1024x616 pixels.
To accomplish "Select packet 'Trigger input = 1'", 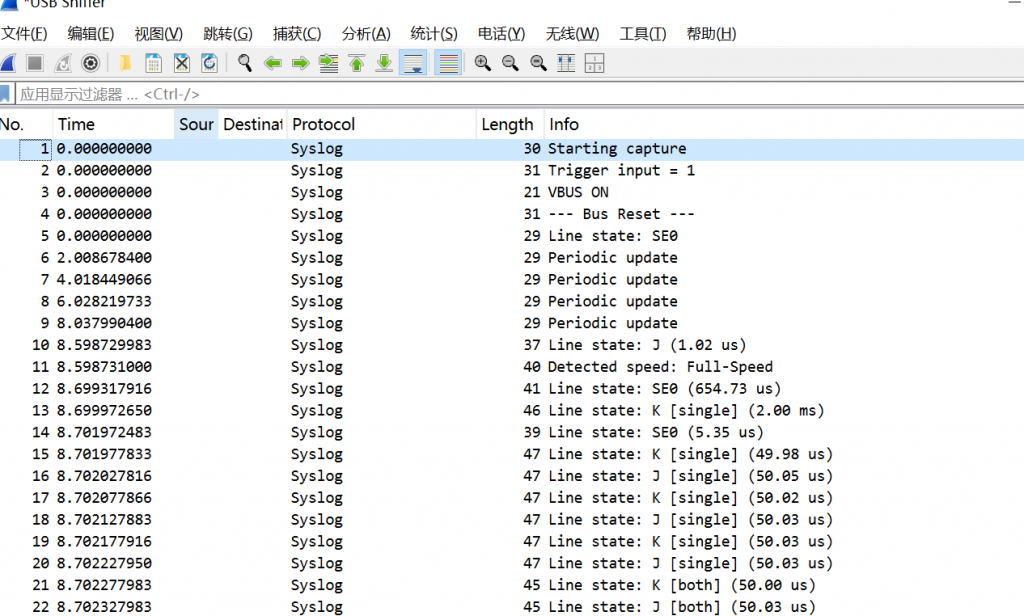I will 512,170.
